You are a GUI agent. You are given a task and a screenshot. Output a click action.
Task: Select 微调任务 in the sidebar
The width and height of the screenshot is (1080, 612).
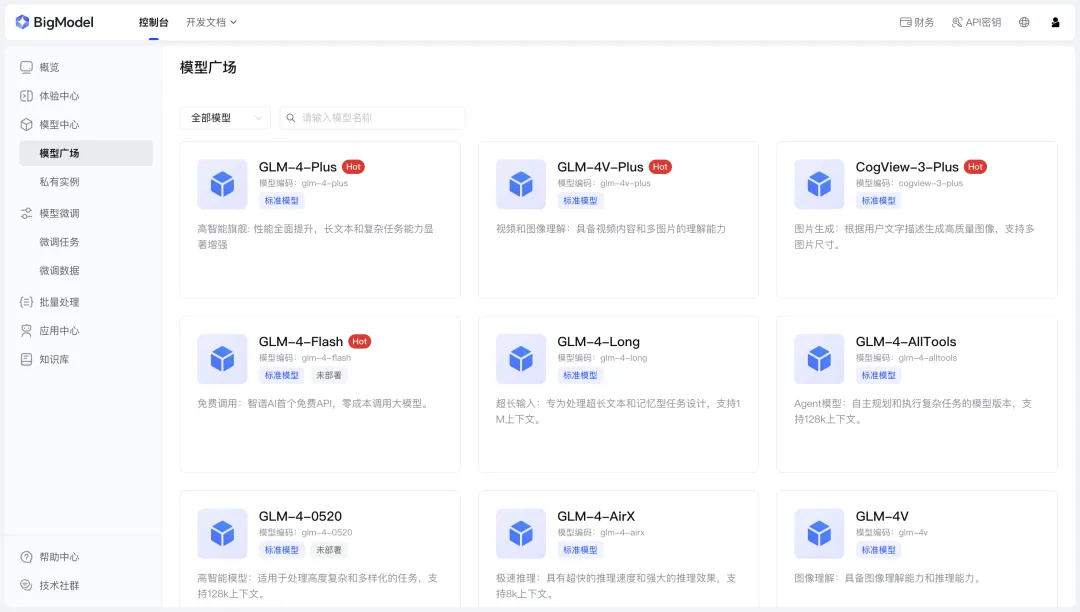point(59,242)
